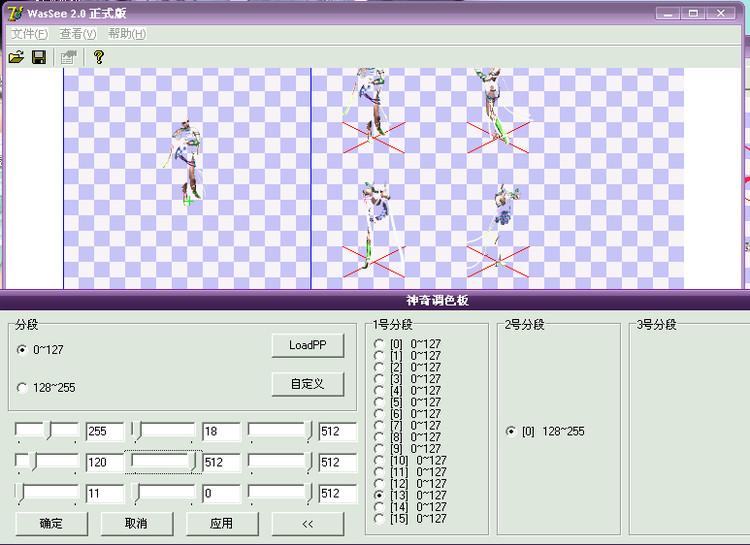The image size is (750, 545).
Task: Click the 自定义 button
Action: [x=308, y=384]
